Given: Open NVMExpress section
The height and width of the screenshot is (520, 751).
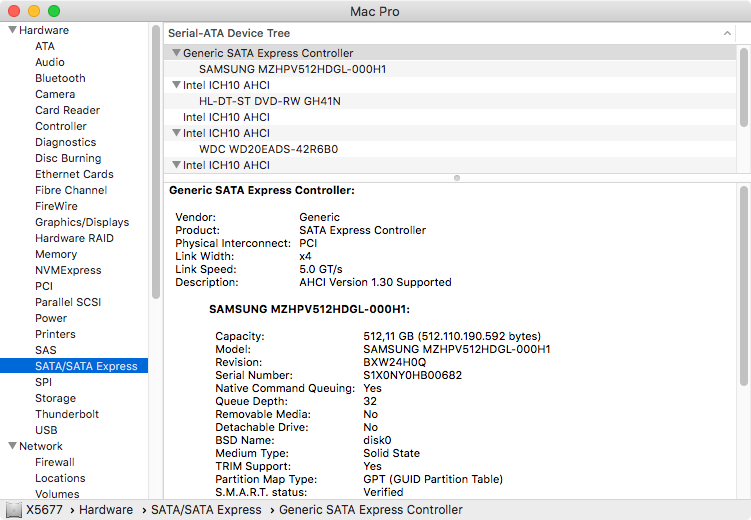Looking at the screenshot, I should pyautogui.click(x=68, y=271).
